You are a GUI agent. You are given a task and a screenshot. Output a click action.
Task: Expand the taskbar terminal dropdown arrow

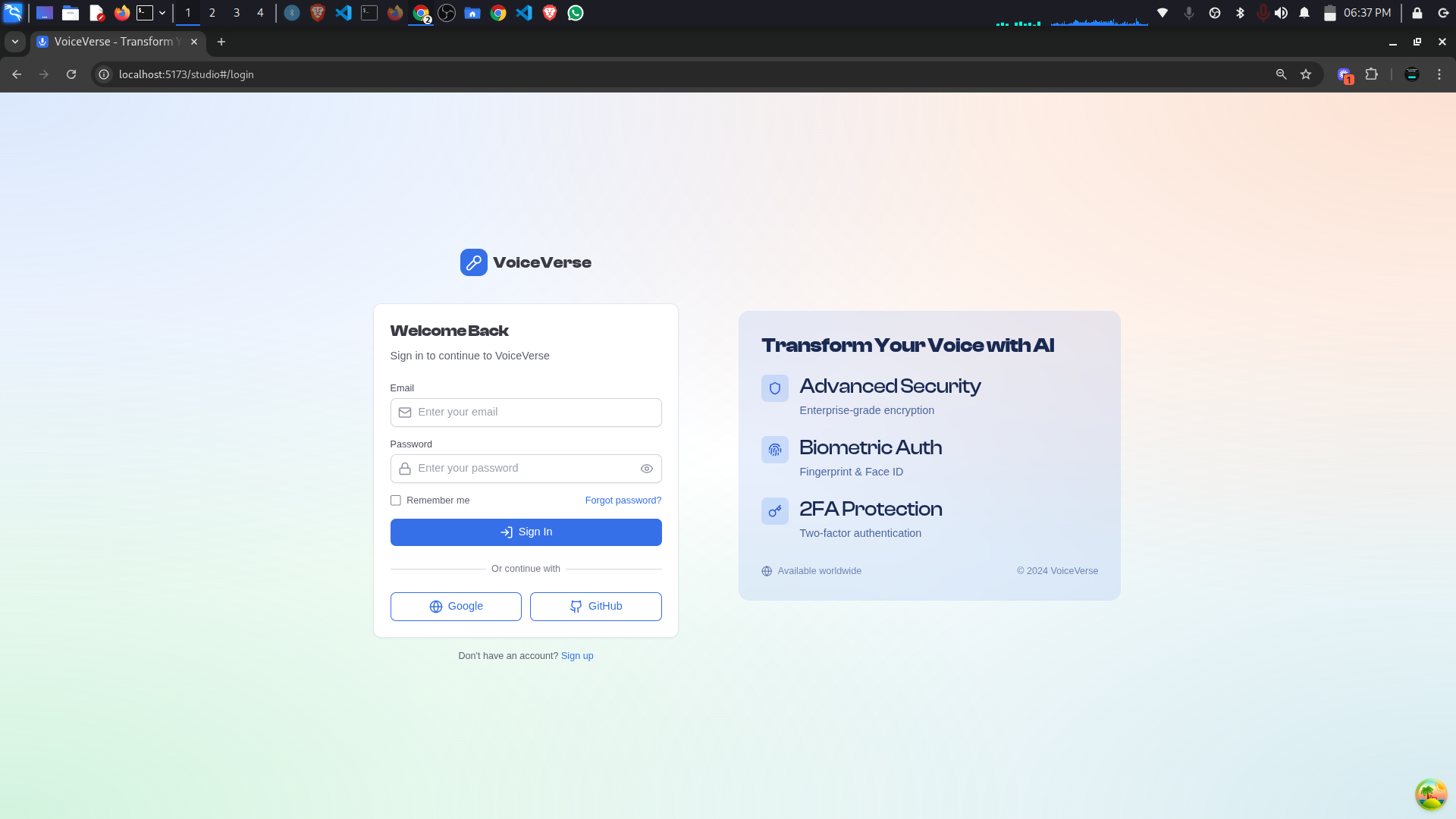point(162,13)
